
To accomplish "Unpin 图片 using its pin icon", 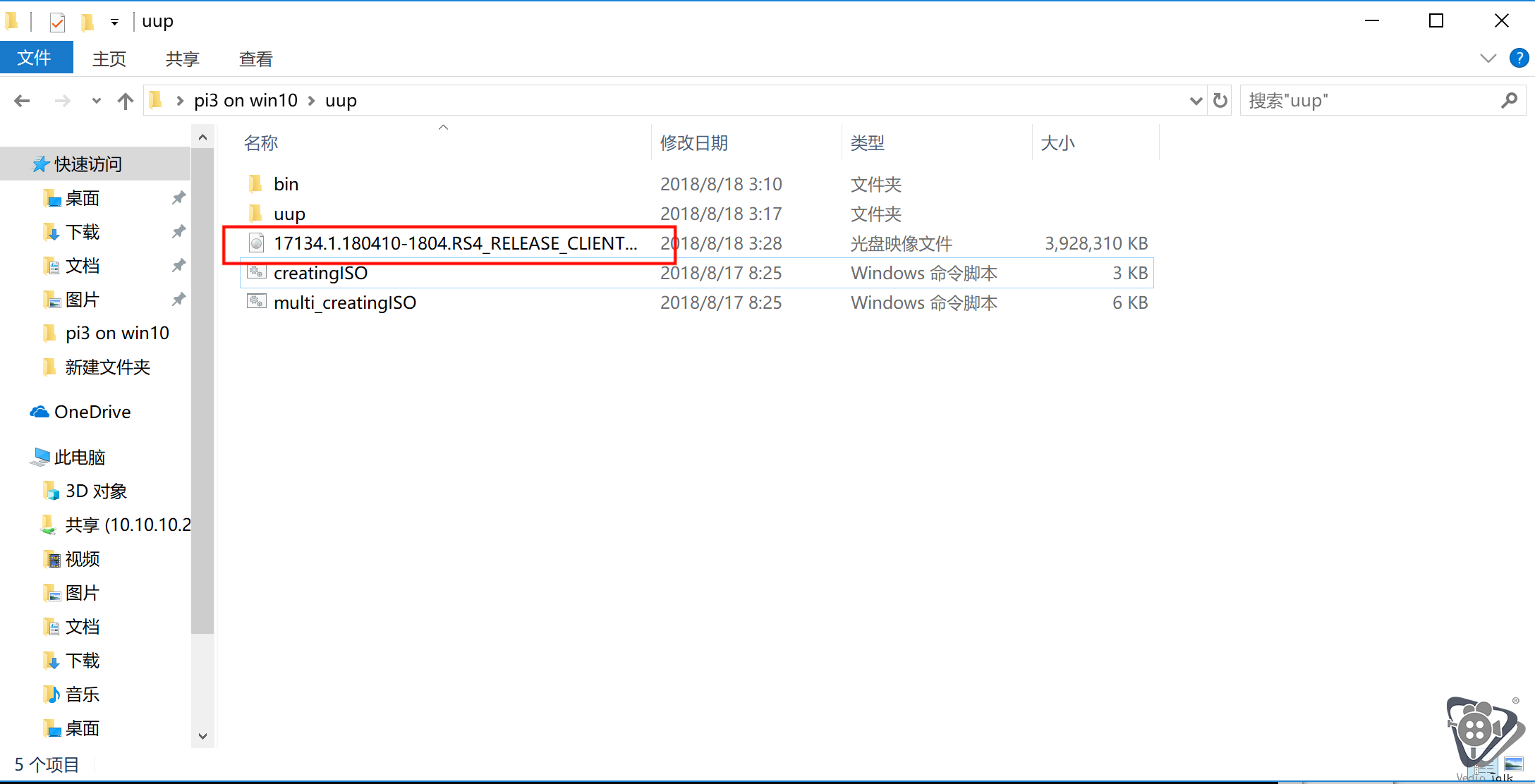I will pyautogui.click(x=178, y=300).
